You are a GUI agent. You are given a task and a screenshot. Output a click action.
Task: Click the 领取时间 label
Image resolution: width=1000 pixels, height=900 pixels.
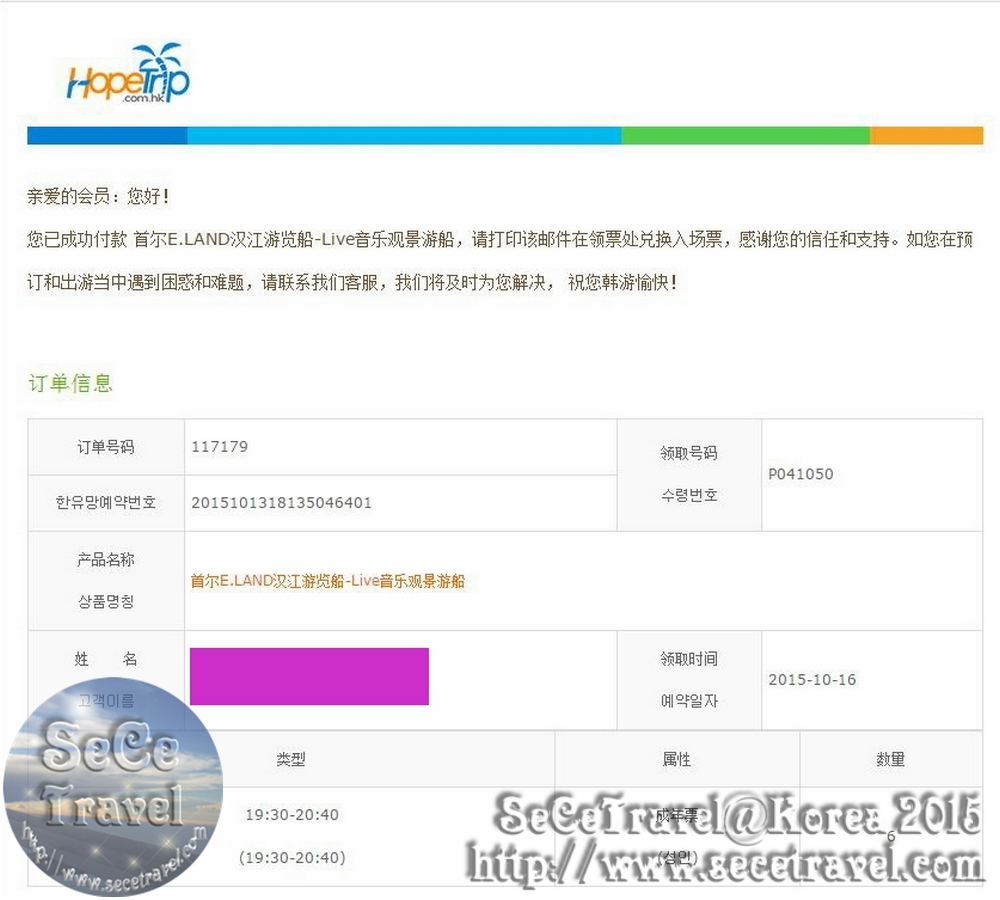click(x=689, y=659)
